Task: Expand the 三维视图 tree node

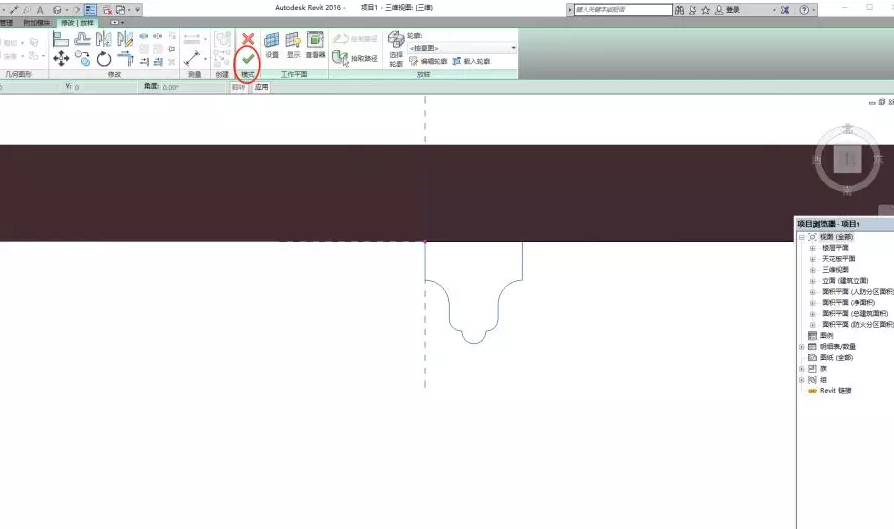Action: [x=812, y=270]
